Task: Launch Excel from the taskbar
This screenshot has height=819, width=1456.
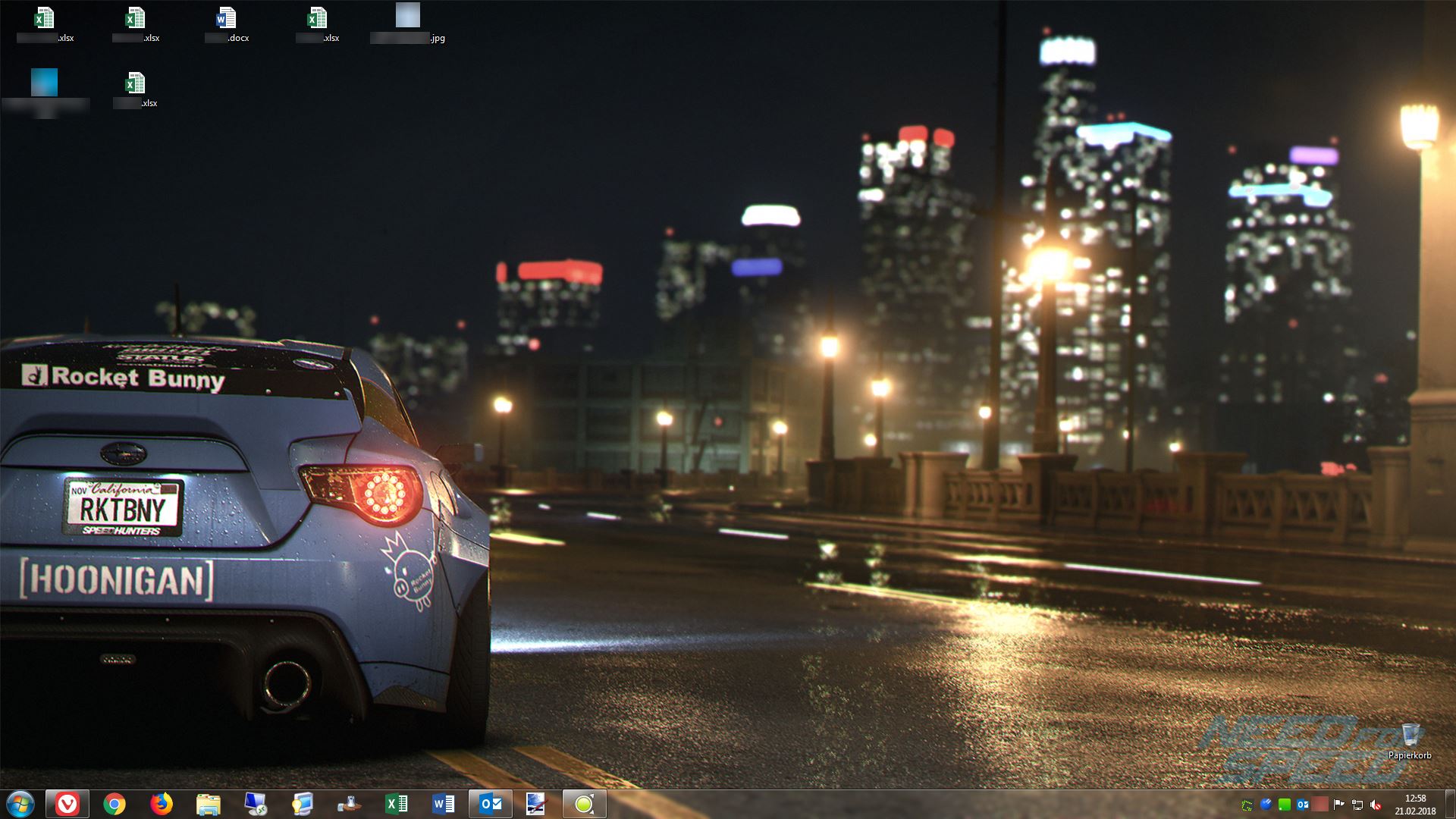Action: coord(397,804)
